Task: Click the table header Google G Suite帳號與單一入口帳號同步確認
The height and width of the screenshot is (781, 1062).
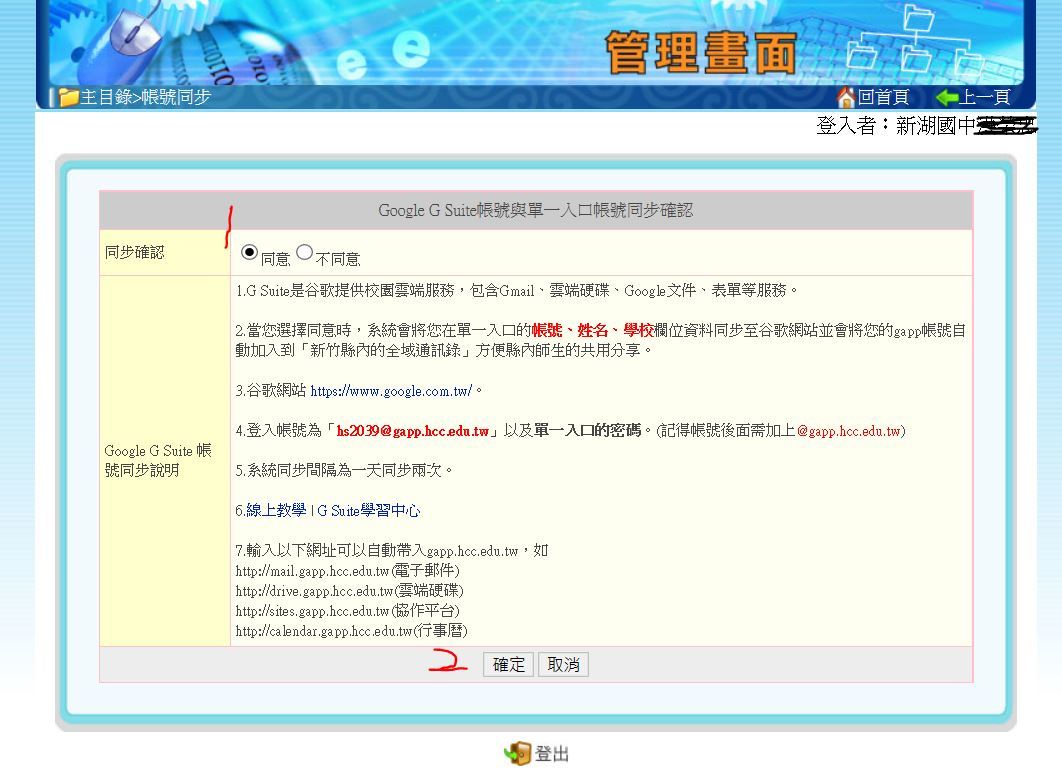Action: click(x=535, y=211)
